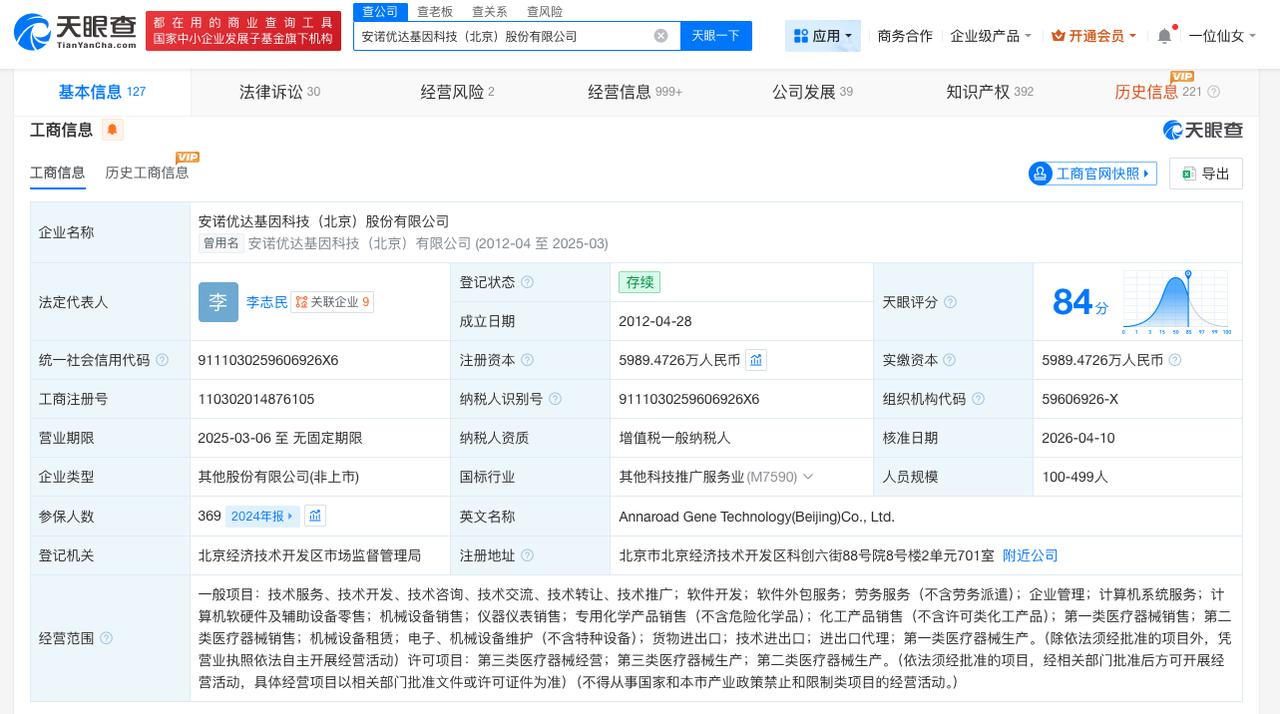1280x714 pixels.
Task: Click the credit code 9111030259606926X6 under 统一社会信用代码
Action: [268, 360]
